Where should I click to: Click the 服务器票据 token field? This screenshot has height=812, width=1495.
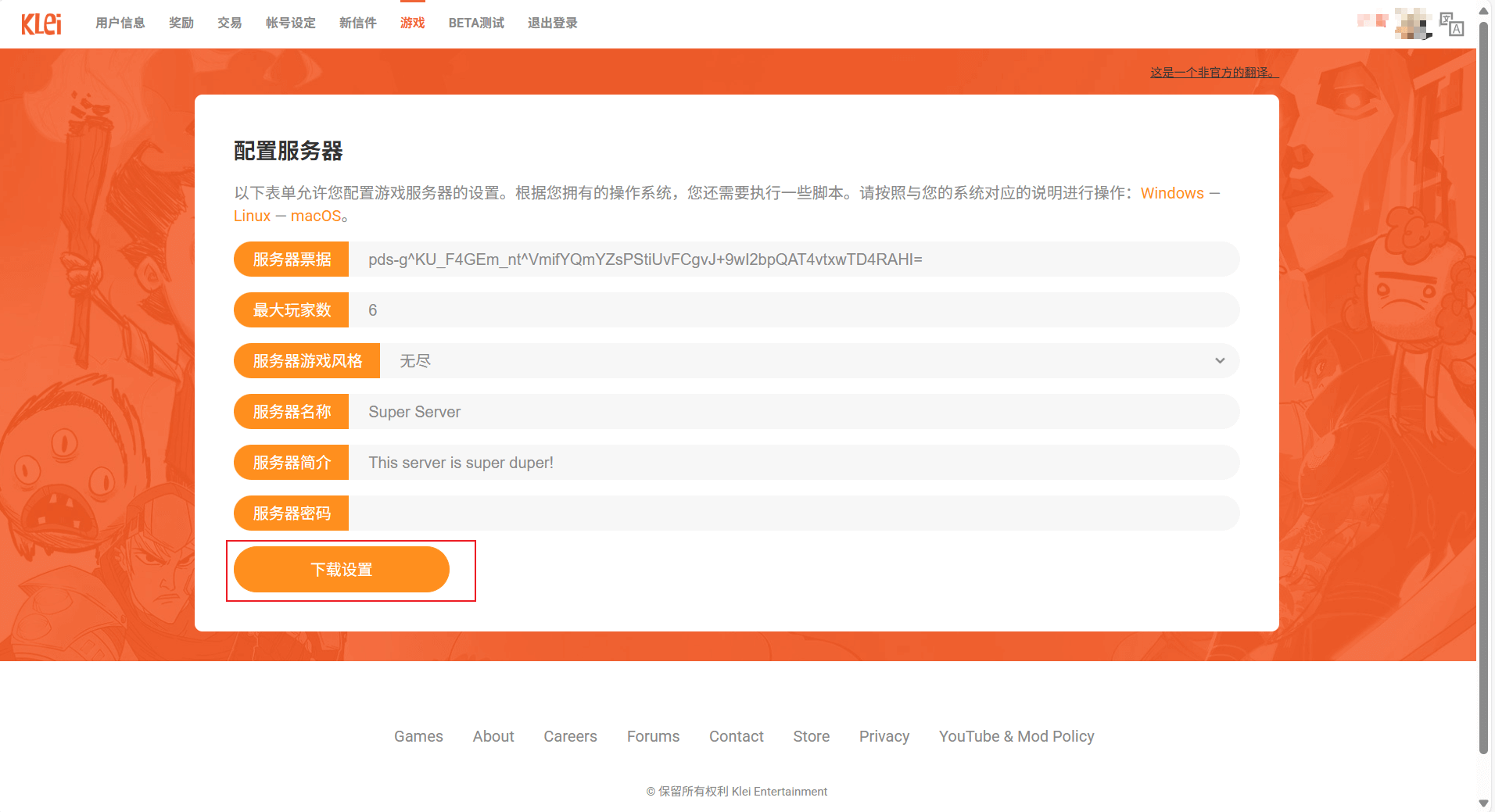[x=794, y=259]
